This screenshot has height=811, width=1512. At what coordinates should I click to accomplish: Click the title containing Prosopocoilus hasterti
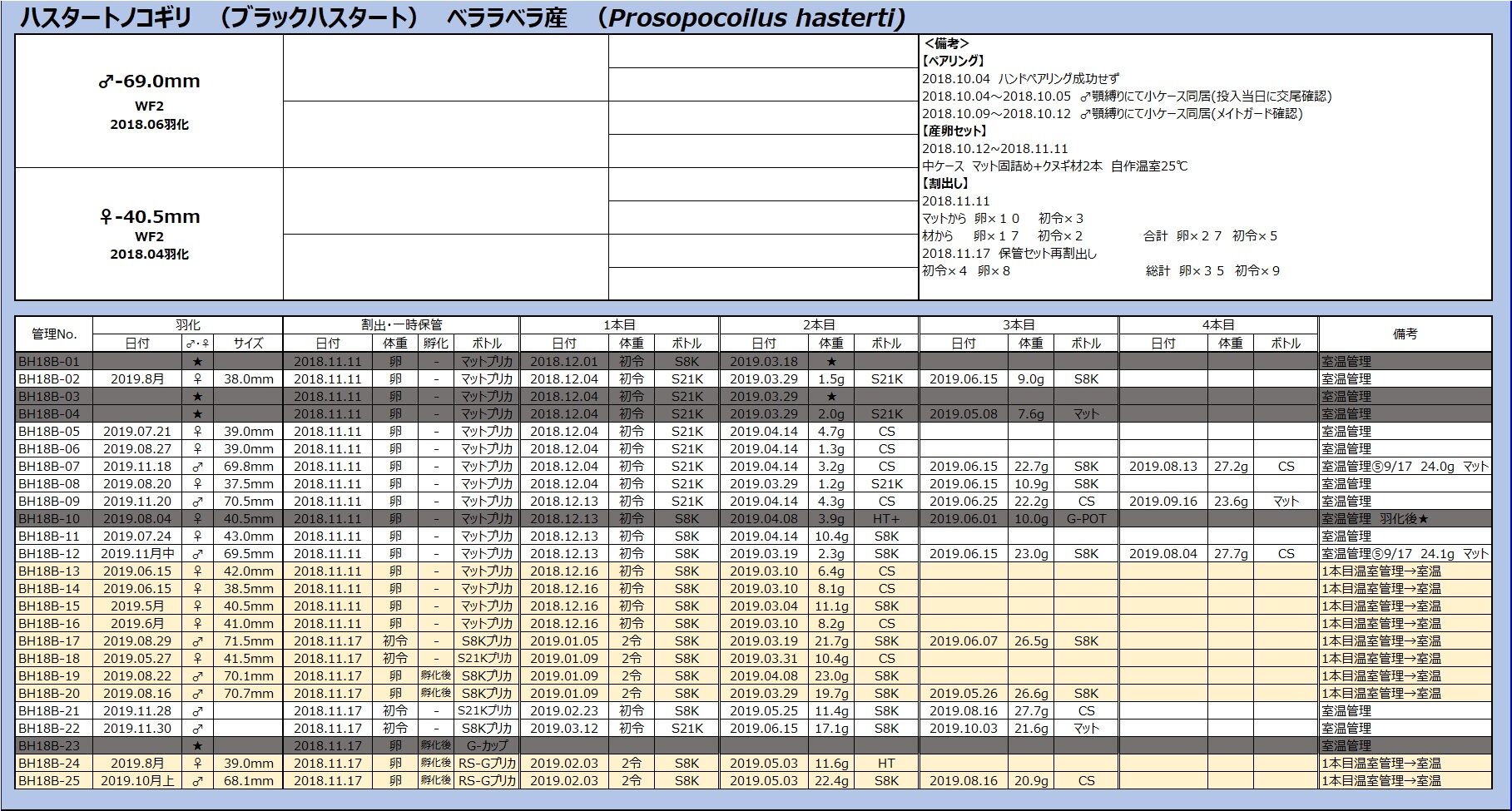pyautogui.click(x=463, y=17)
